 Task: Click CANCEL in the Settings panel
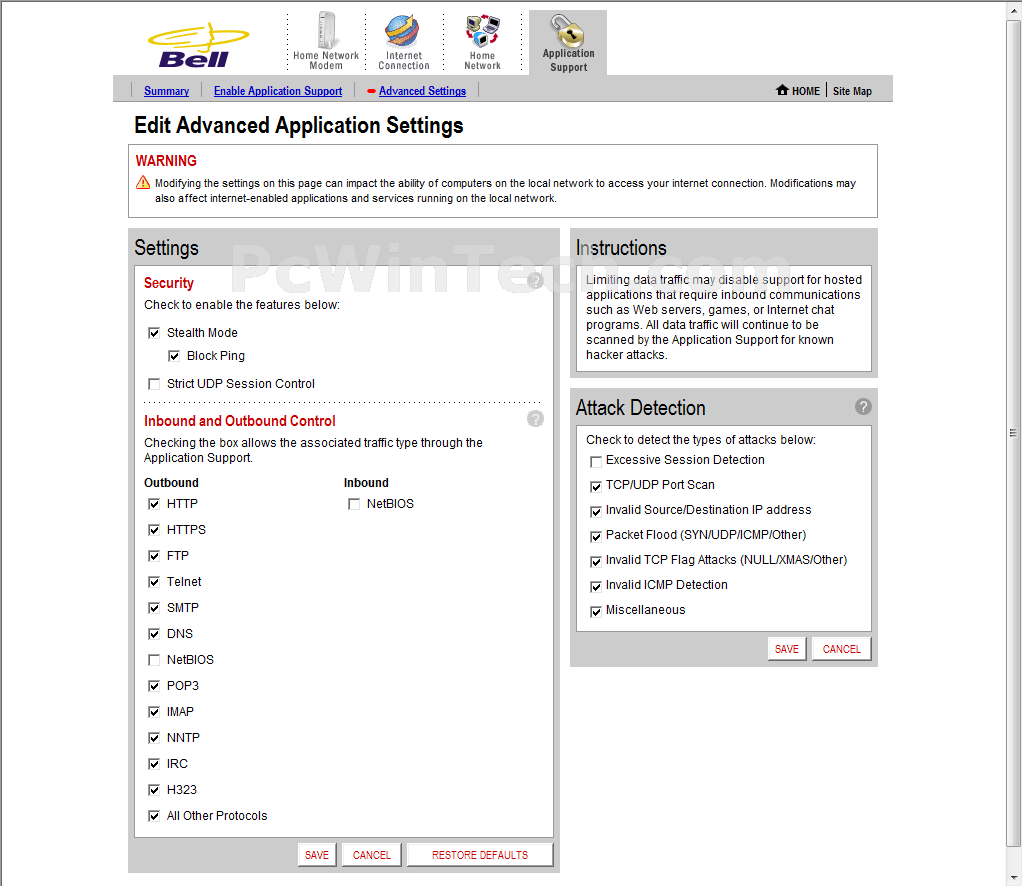(x=372, y=855)
